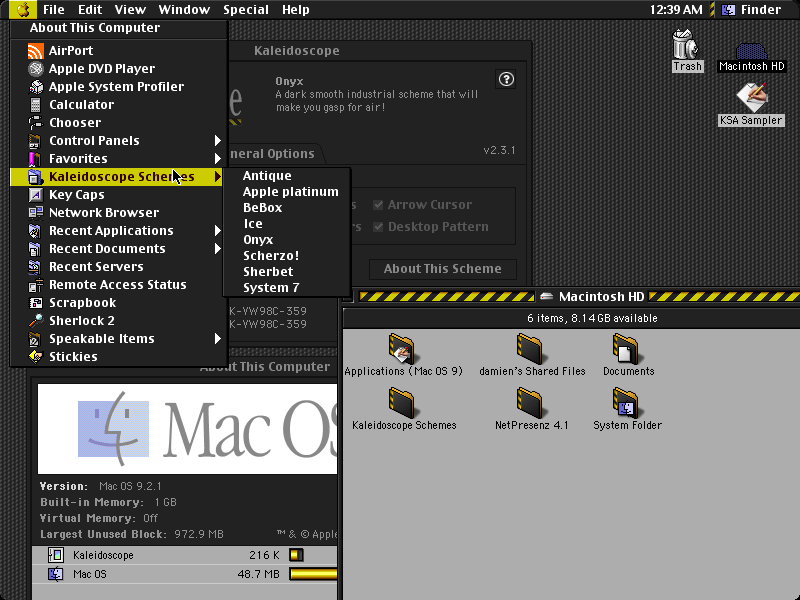Expand Recent Documents submenu arrow

[x=218, y=248]
